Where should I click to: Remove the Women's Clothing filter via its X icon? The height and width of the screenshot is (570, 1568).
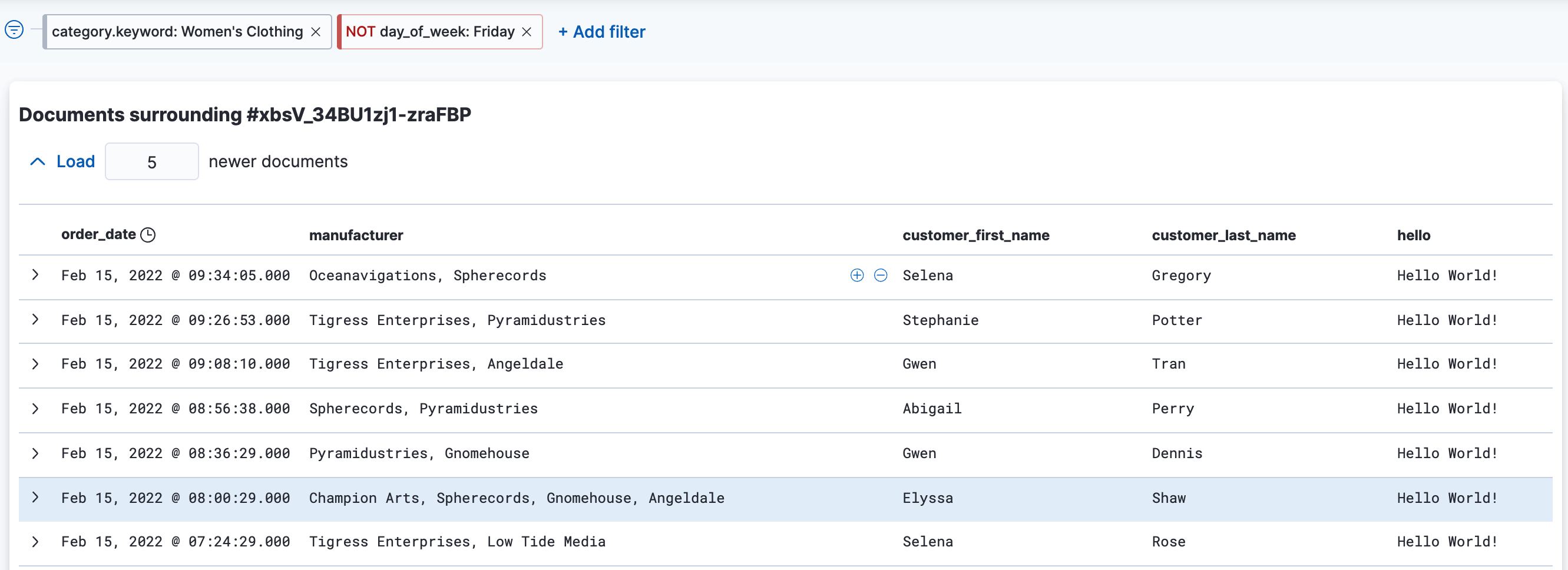click(316, 31)
